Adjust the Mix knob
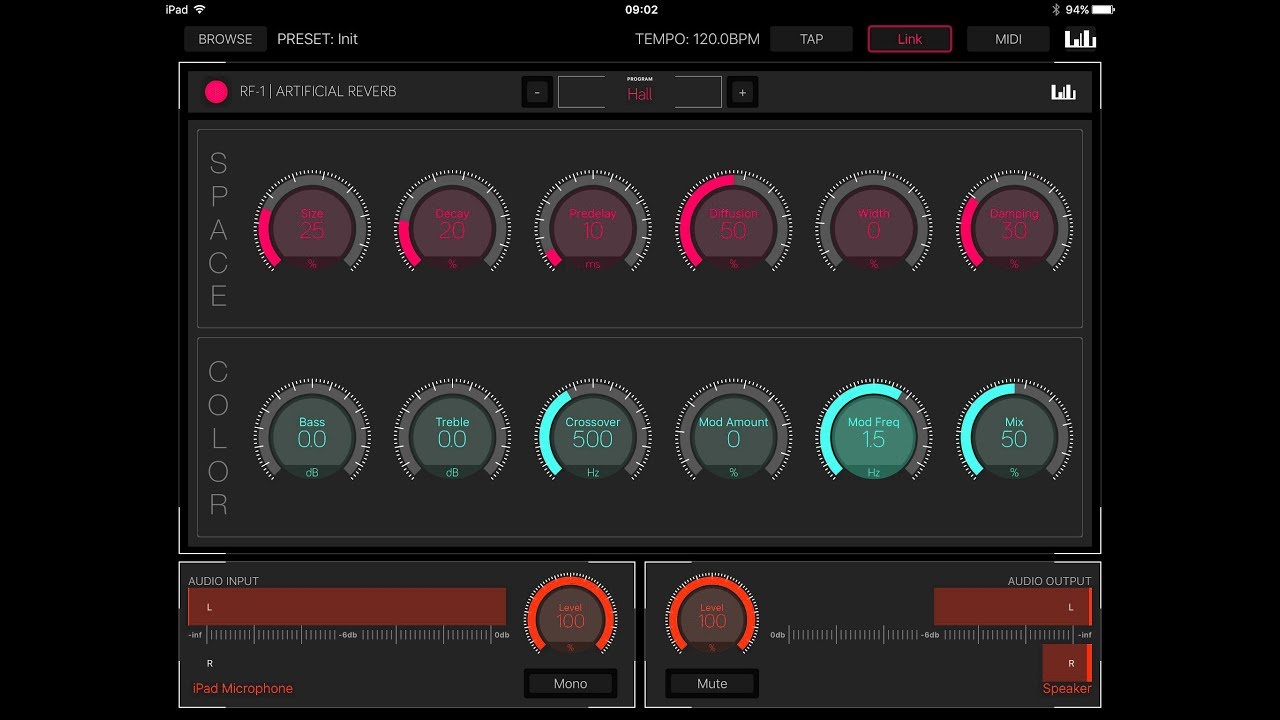Viewport: 1280px width, 720px height. pos(1014,437)
